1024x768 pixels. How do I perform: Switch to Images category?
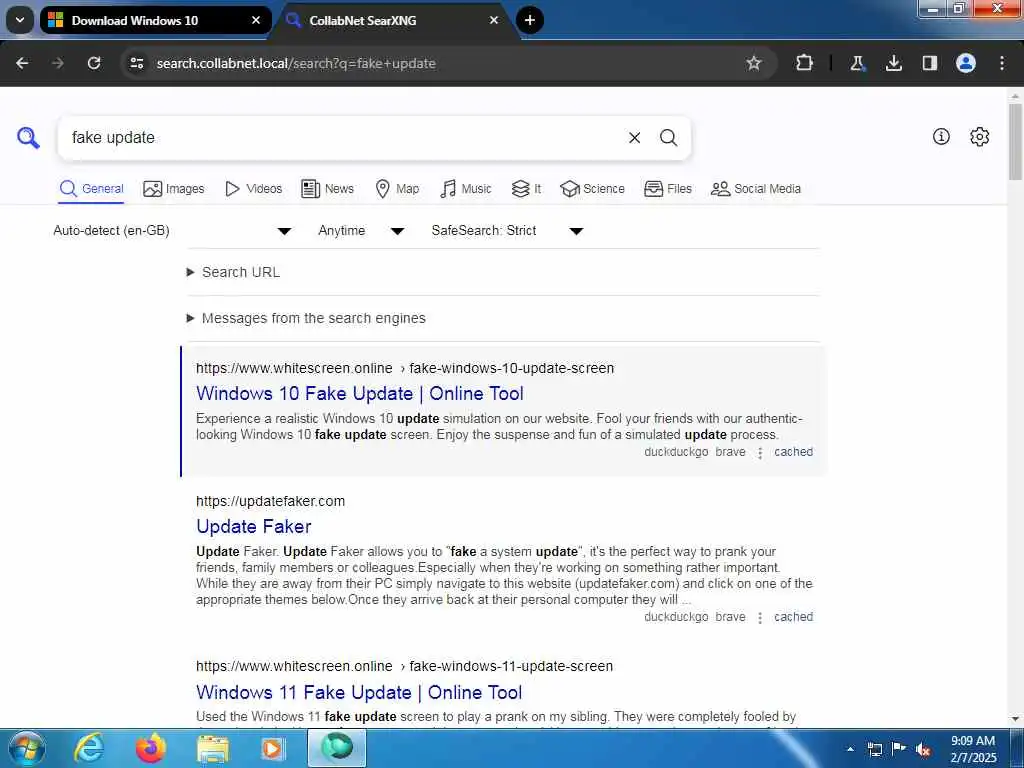(x=174, y=189)
